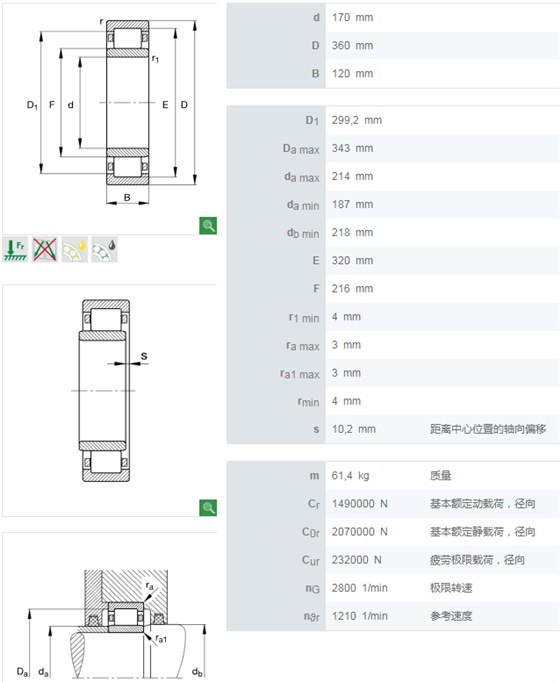Click the reference speed 1210 1/min value
Viewport: 560px width, 682px height.
360,616
